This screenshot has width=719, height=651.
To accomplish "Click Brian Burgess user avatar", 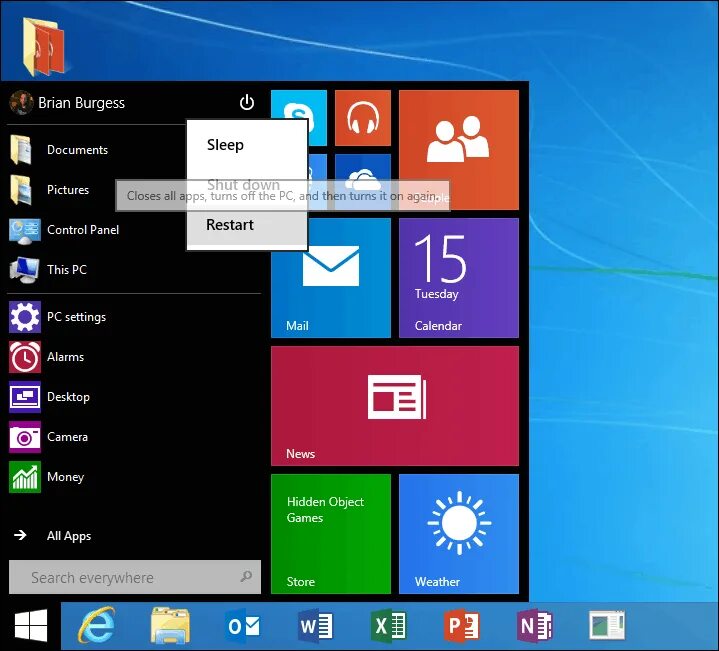I will coord(21,103).
